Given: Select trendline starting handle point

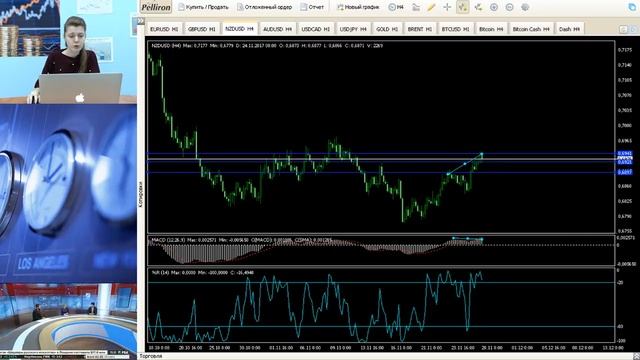Looking at the screenshot, I should 448,174.
